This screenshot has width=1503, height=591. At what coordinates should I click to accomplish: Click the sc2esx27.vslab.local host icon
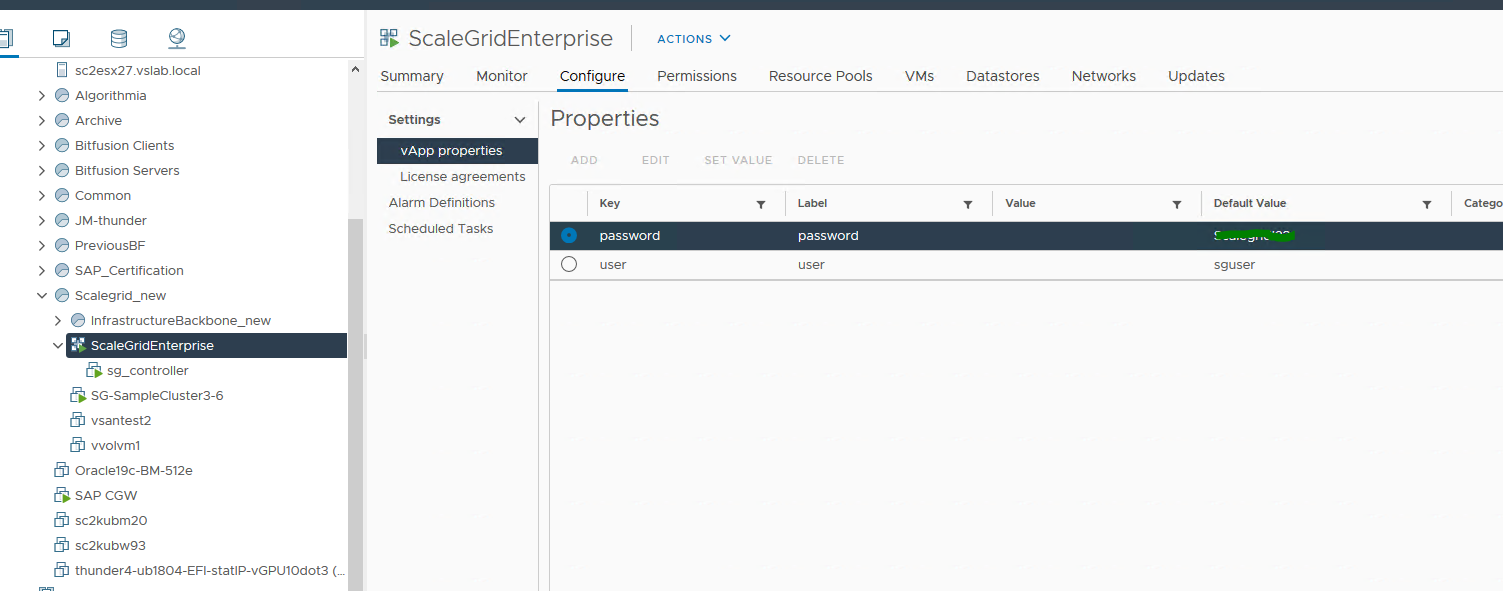coord(62,71)
